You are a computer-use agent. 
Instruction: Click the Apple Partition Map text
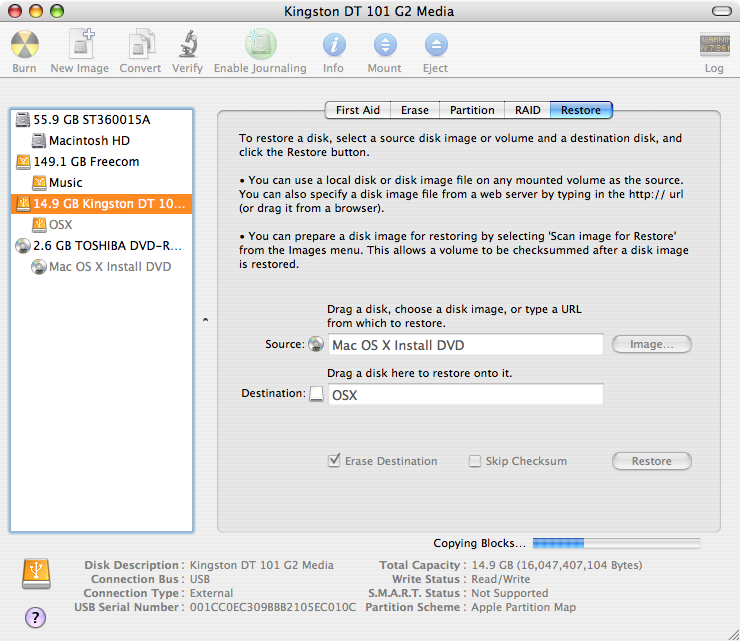coord(523,607)
